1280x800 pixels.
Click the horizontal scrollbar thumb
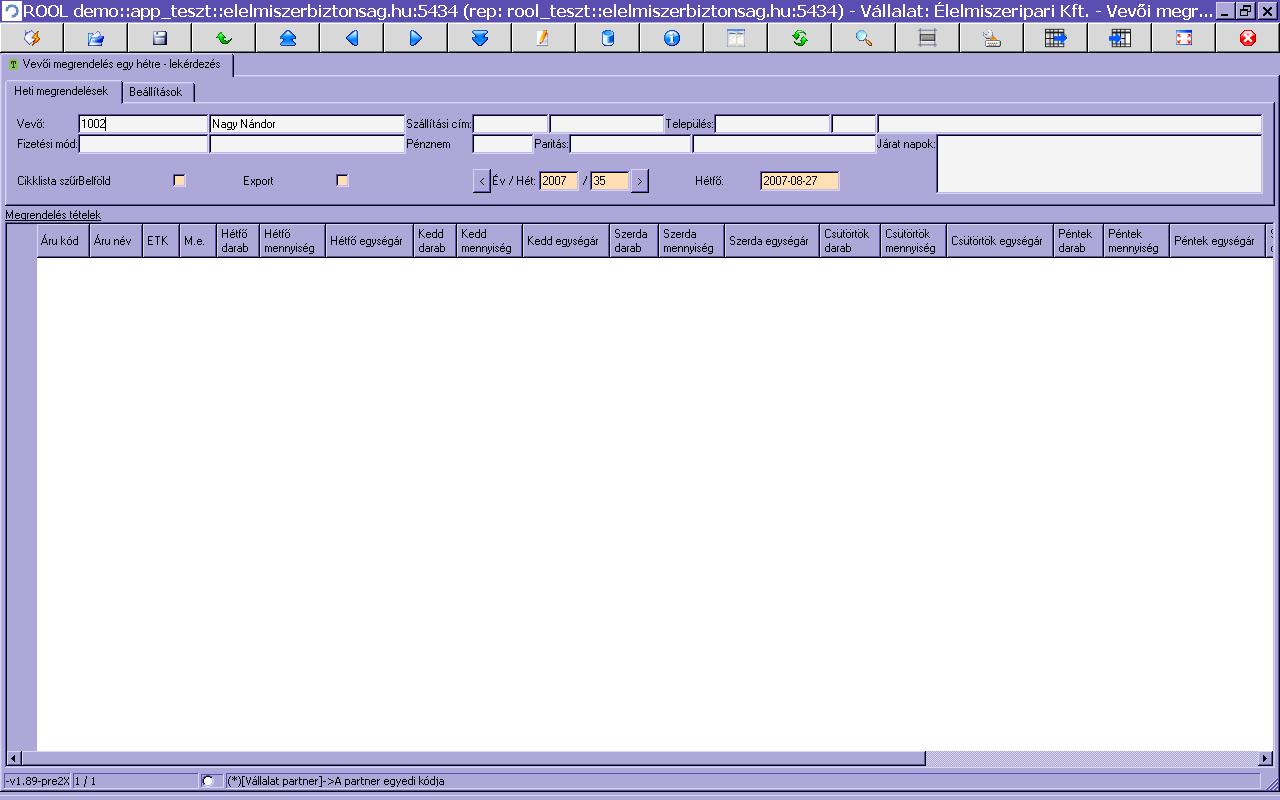[x=473, y=758]
